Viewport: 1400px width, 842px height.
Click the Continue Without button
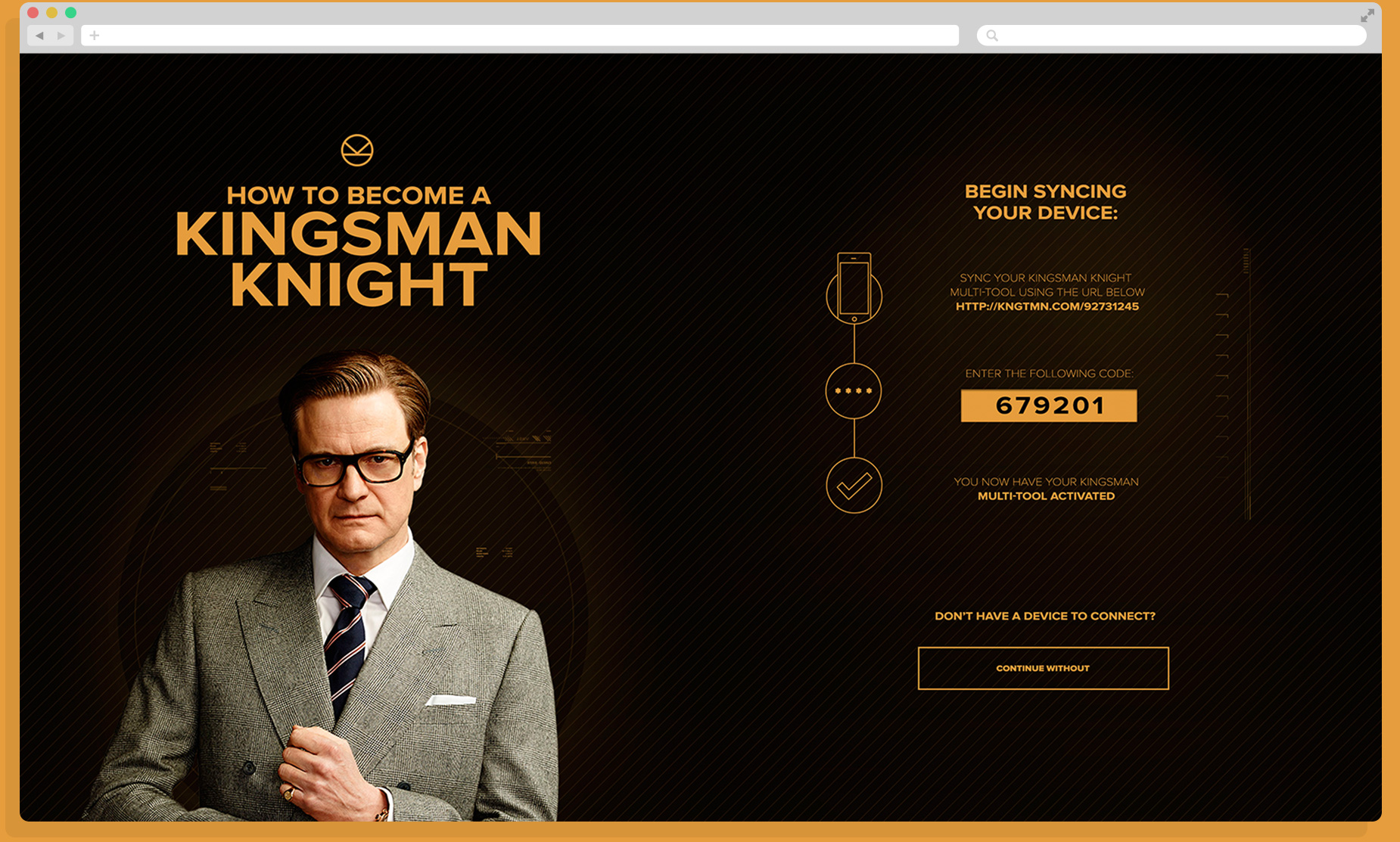click(x=1043, y=668)
